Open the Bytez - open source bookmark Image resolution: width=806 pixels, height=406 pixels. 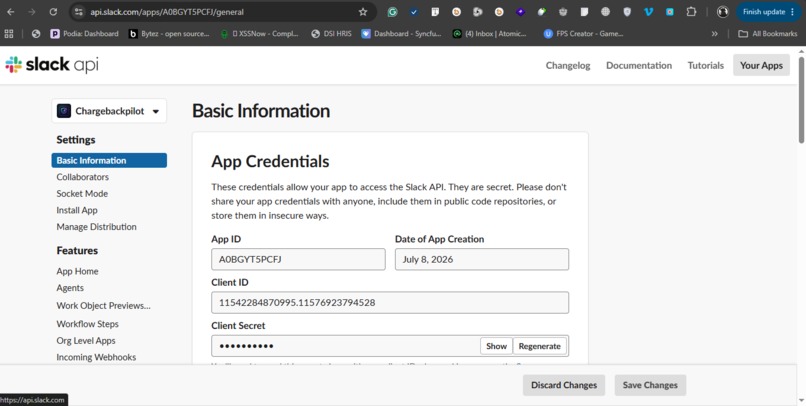[x=169, y=34]
